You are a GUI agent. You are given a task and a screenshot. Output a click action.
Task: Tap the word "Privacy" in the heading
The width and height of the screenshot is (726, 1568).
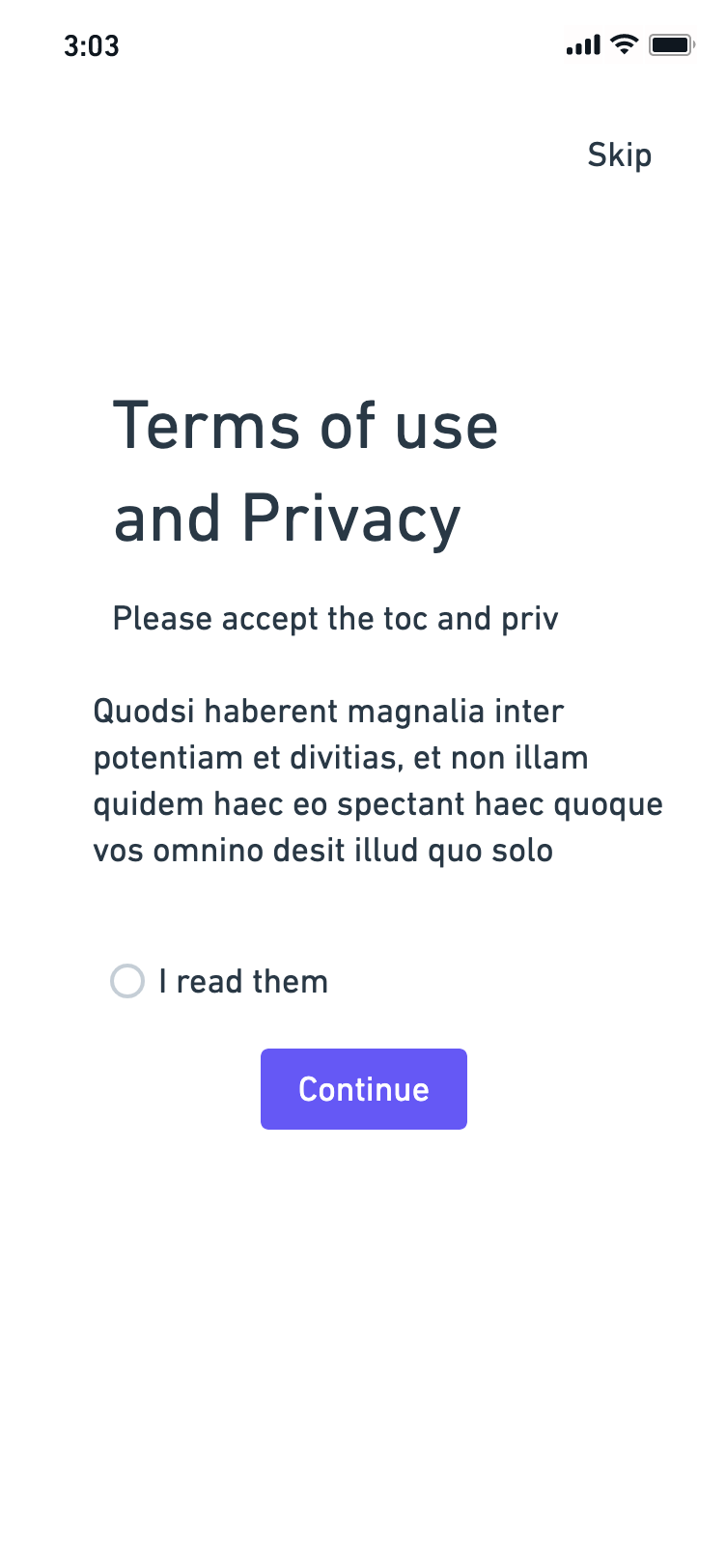click(351, 519)
